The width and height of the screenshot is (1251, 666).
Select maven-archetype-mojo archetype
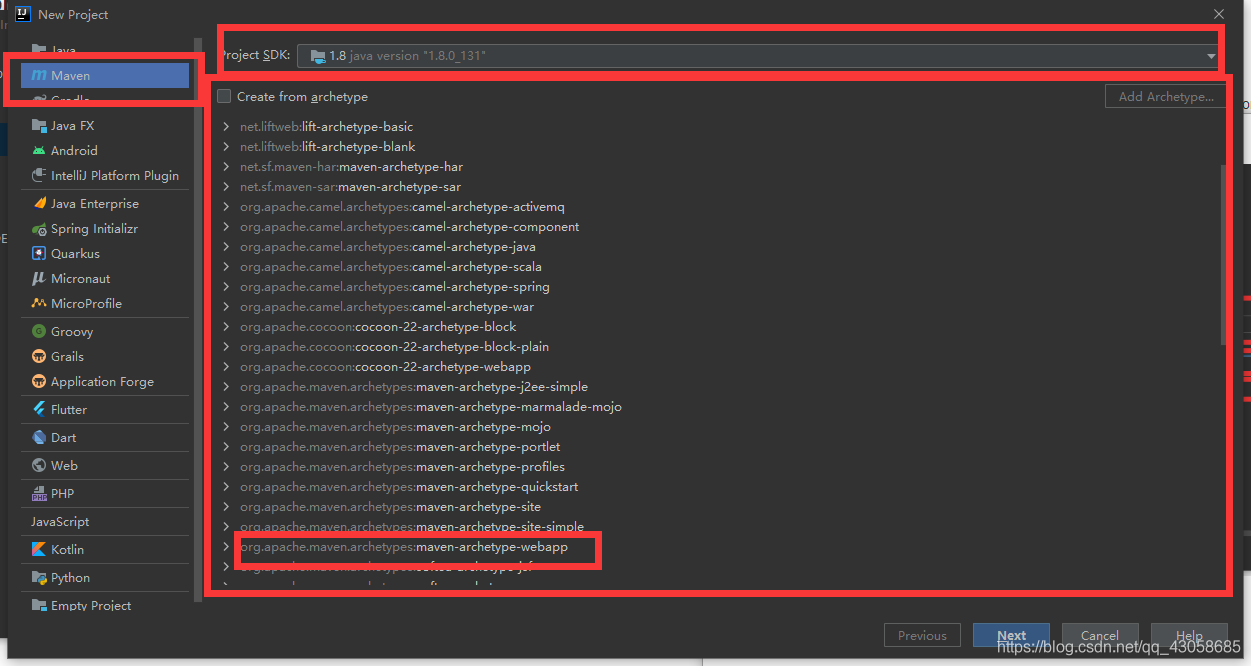point(395,427)
